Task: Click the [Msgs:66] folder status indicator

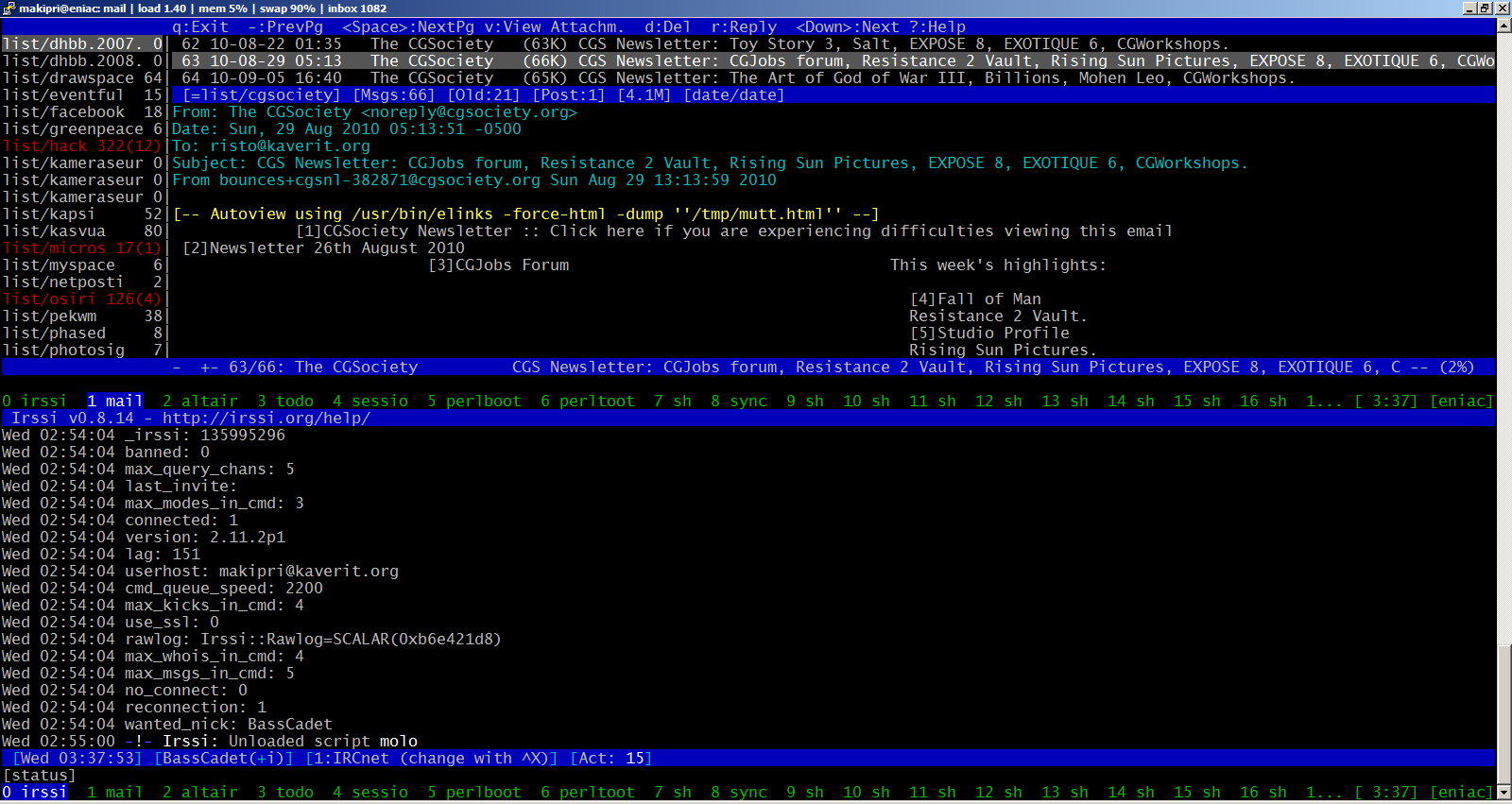Action: (x=394, y=94)
